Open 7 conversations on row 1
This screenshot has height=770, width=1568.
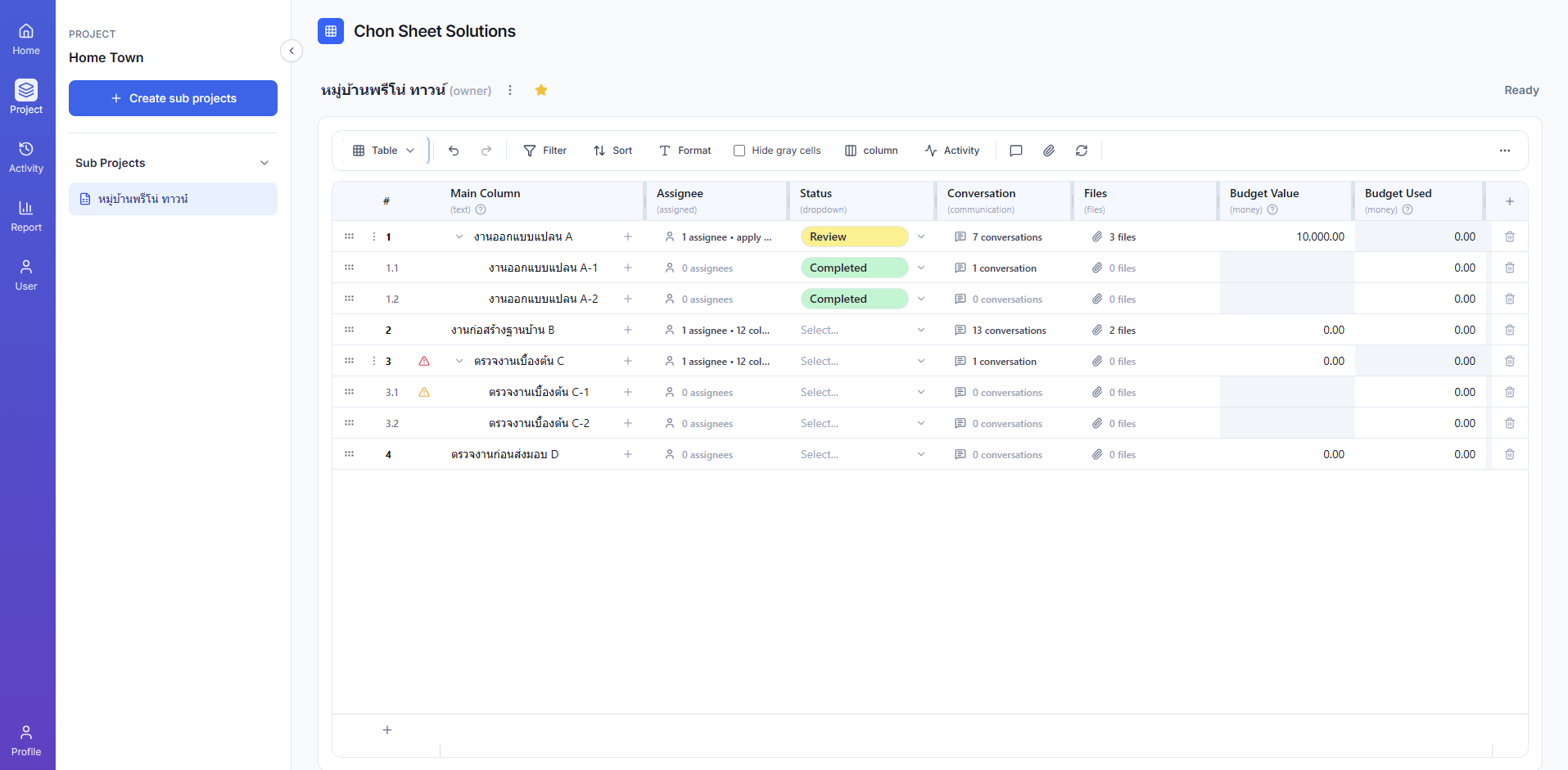coord(998,236)
